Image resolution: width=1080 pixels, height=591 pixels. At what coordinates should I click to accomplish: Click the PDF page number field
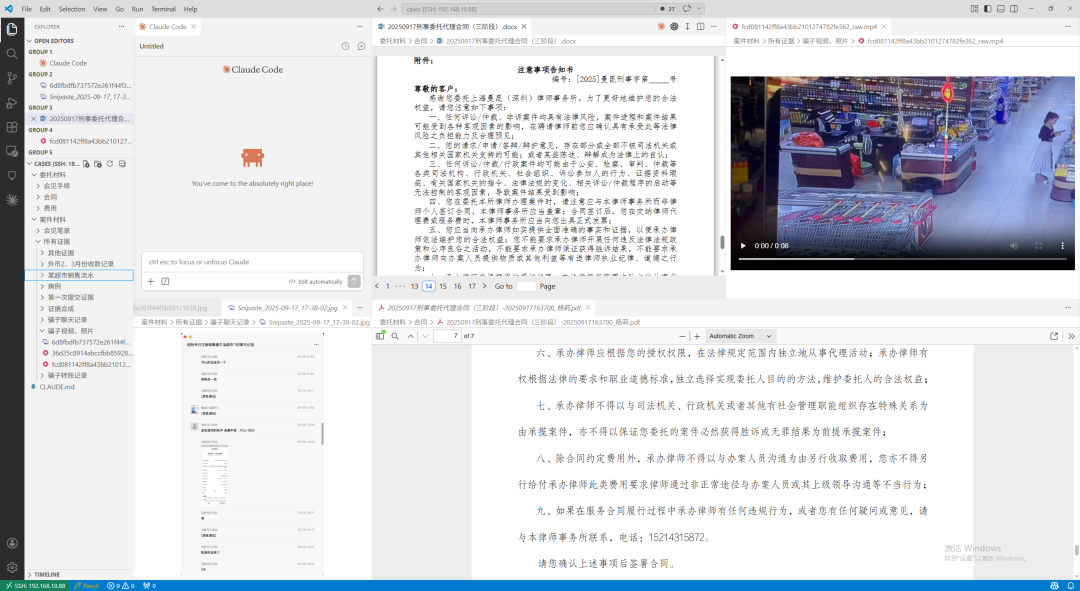click(x=446, y=336)
